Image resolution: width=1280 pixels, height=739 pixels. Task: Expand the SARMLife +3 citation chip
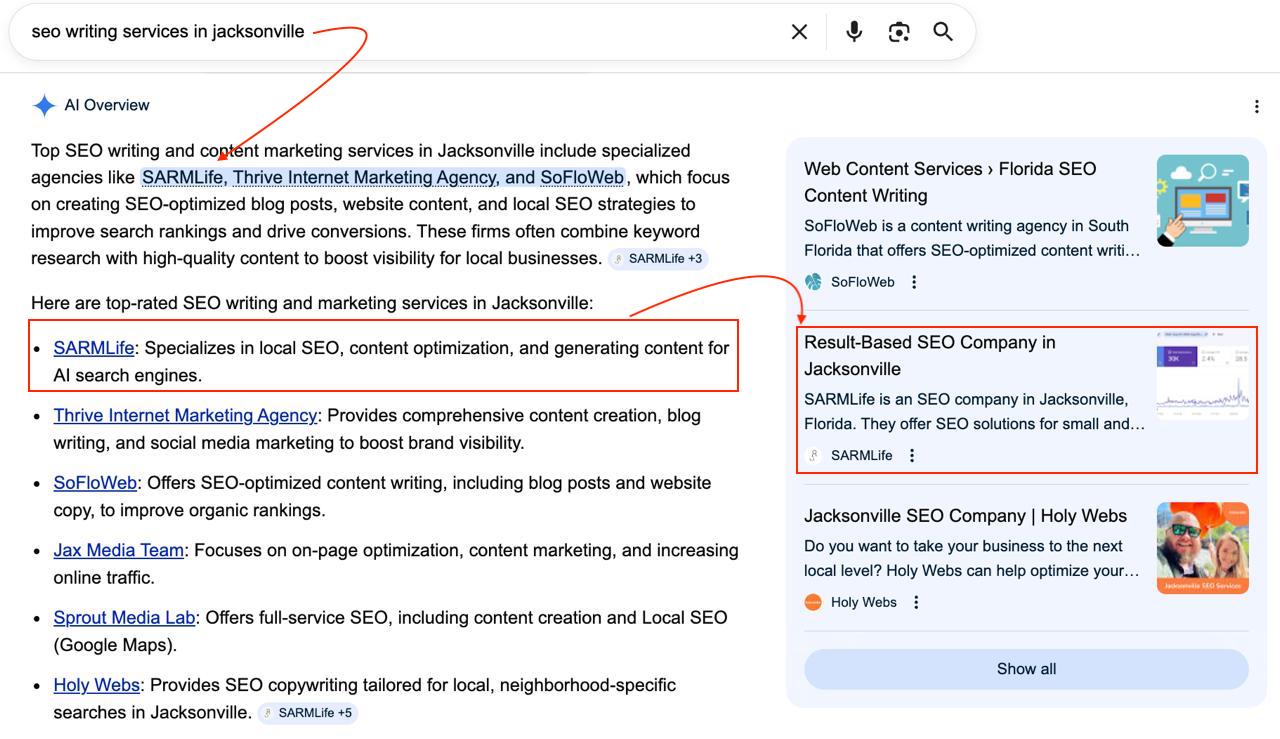point(657,257)
